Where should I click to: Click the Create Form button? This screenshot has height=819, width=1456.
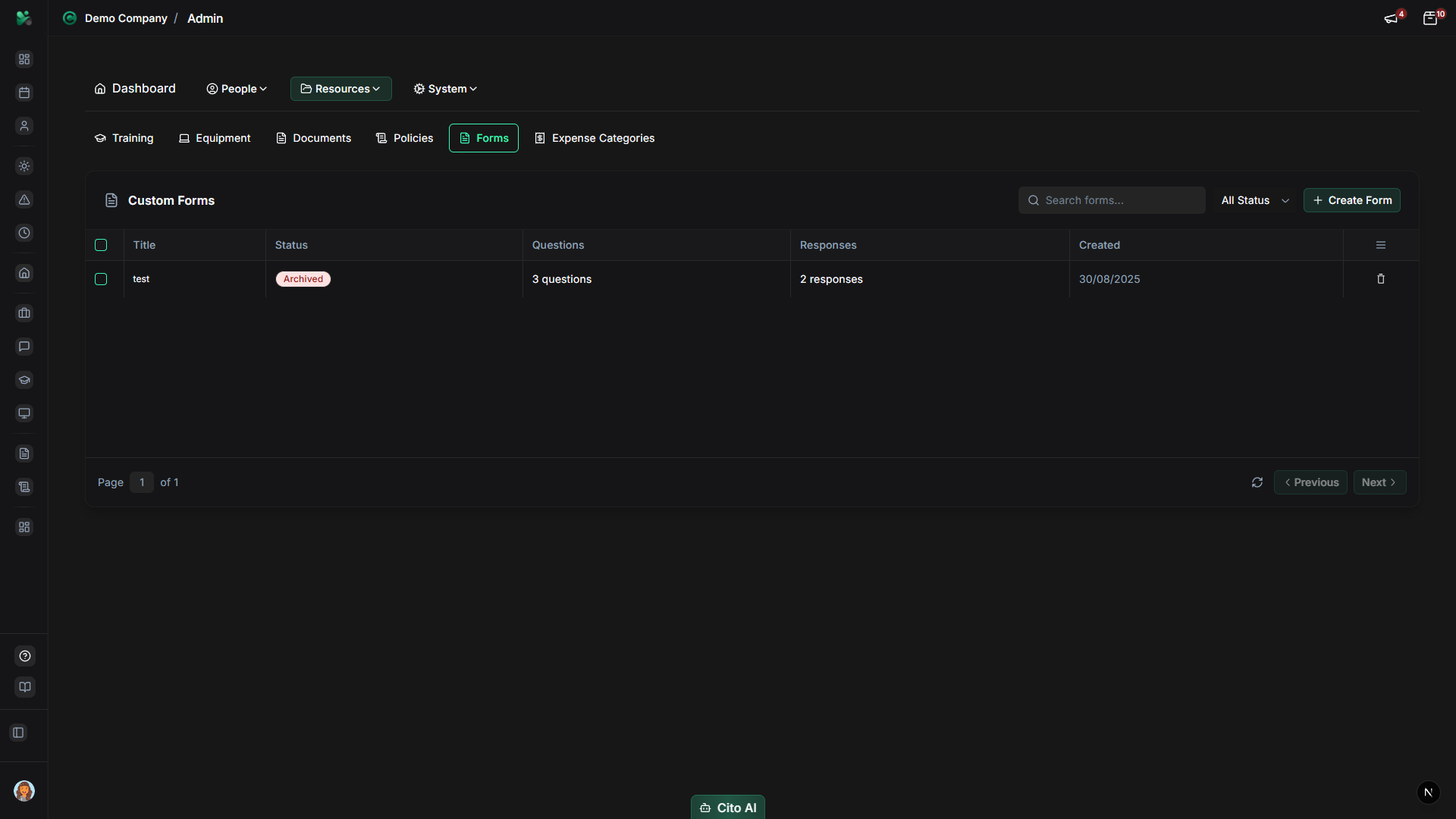pos(1353,200)
